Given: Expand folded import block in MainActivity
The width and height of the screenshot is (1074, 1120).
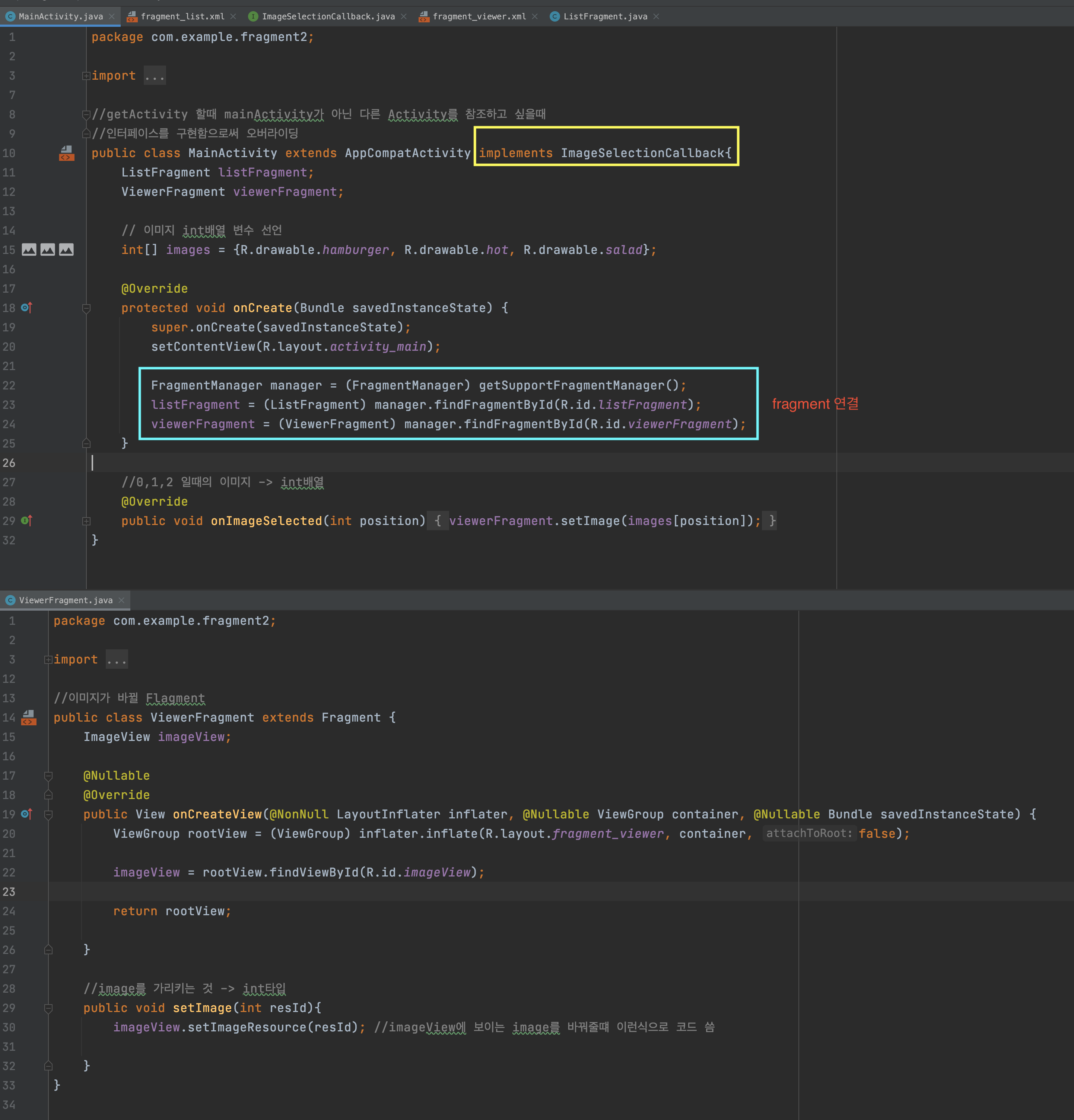Looking at the screenshot, I should (86, 76).
